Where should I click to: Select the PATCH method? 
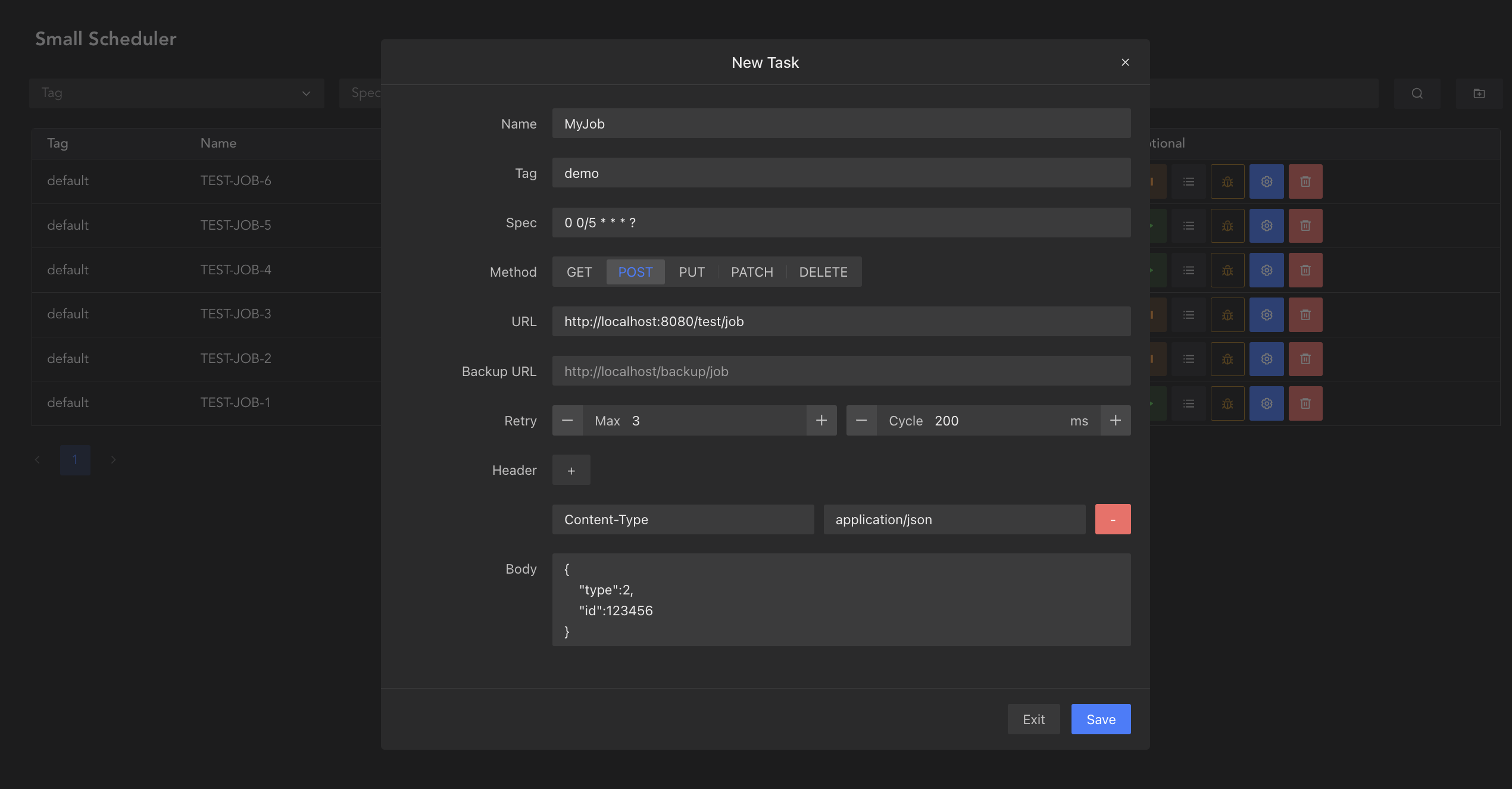tap(752, 272)
